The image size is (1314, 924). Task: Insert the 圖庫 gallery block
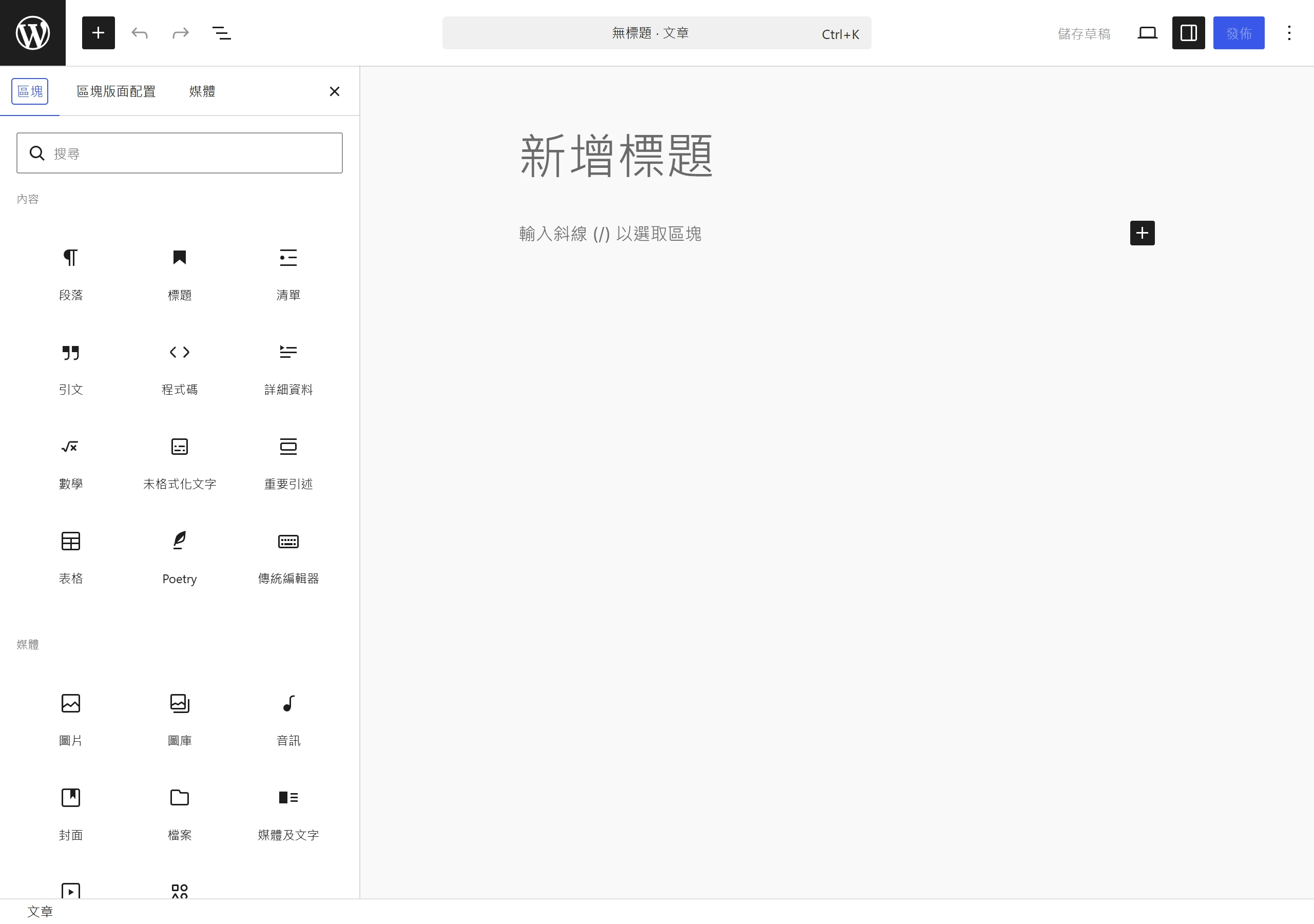(180, 720)
